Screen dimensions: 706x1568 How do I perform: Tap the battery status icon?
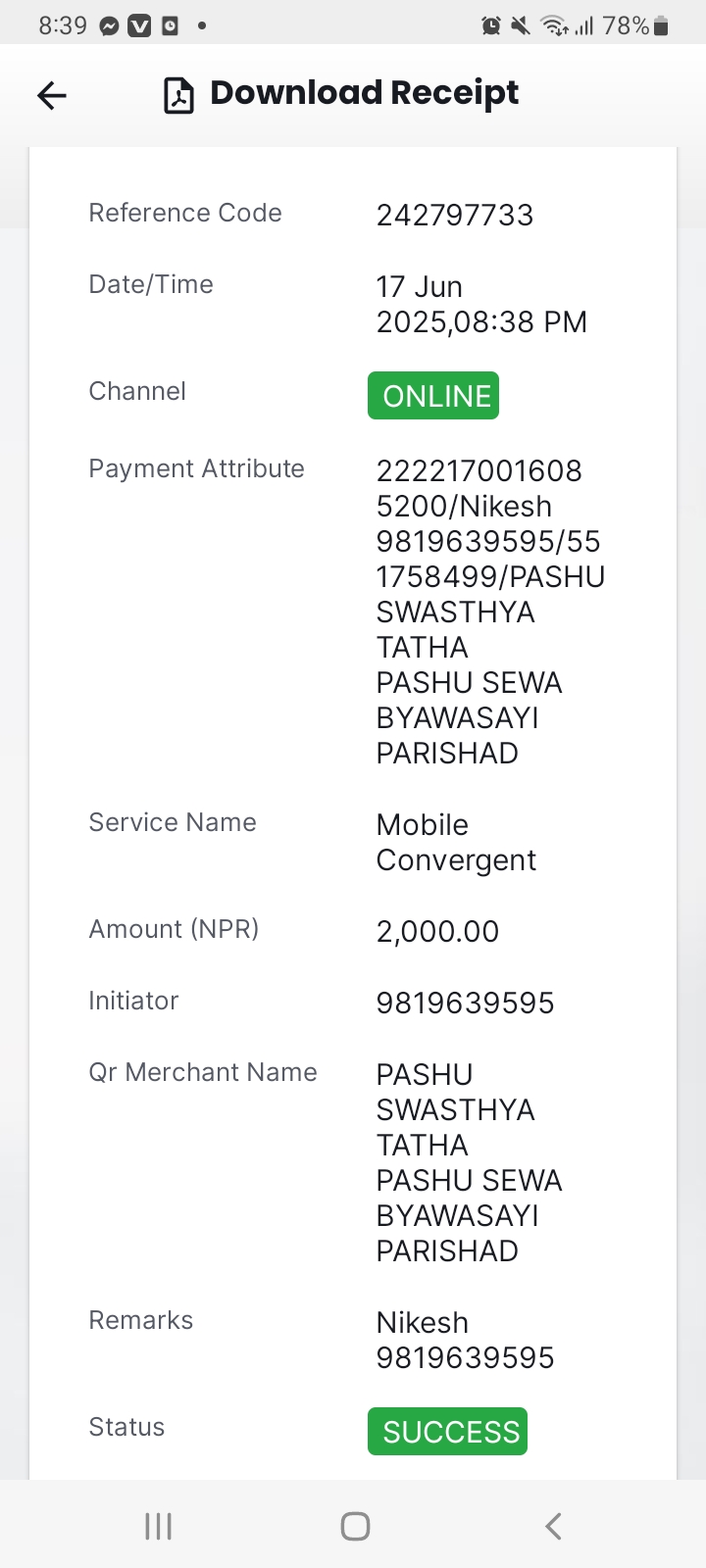click(x=661, y=26)
